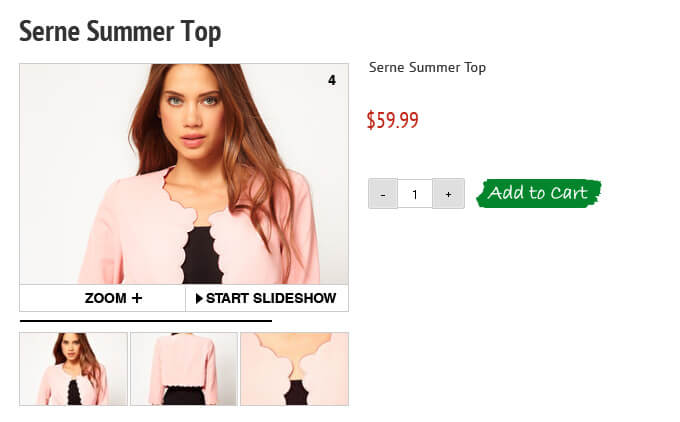The image size is (680, 422).
Task: Click the small Serne Summer Top description text
Action: [427, 68]
